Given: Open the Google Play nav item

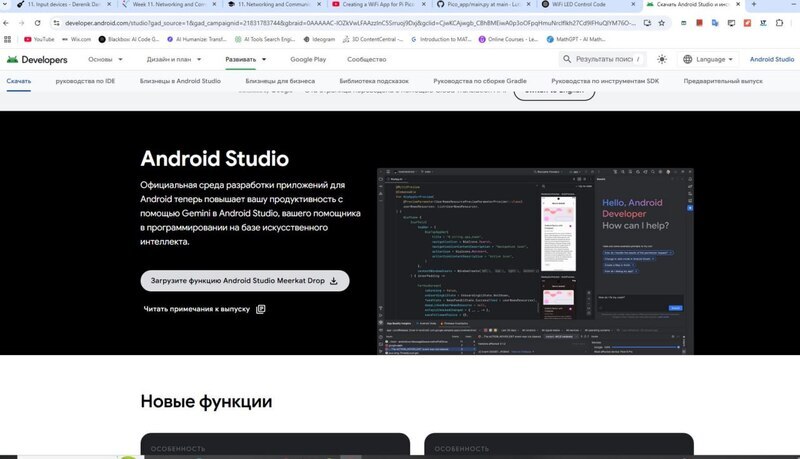Looking at the screenshot, I should click(308, 60).
